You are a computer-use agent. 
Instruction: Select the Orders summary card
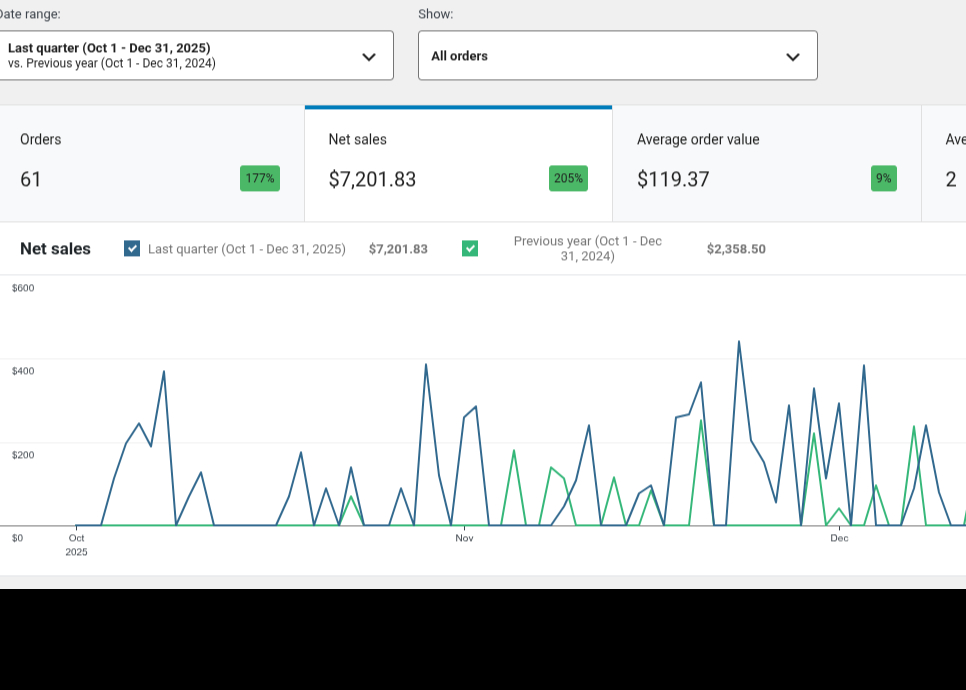coord(150,164)
